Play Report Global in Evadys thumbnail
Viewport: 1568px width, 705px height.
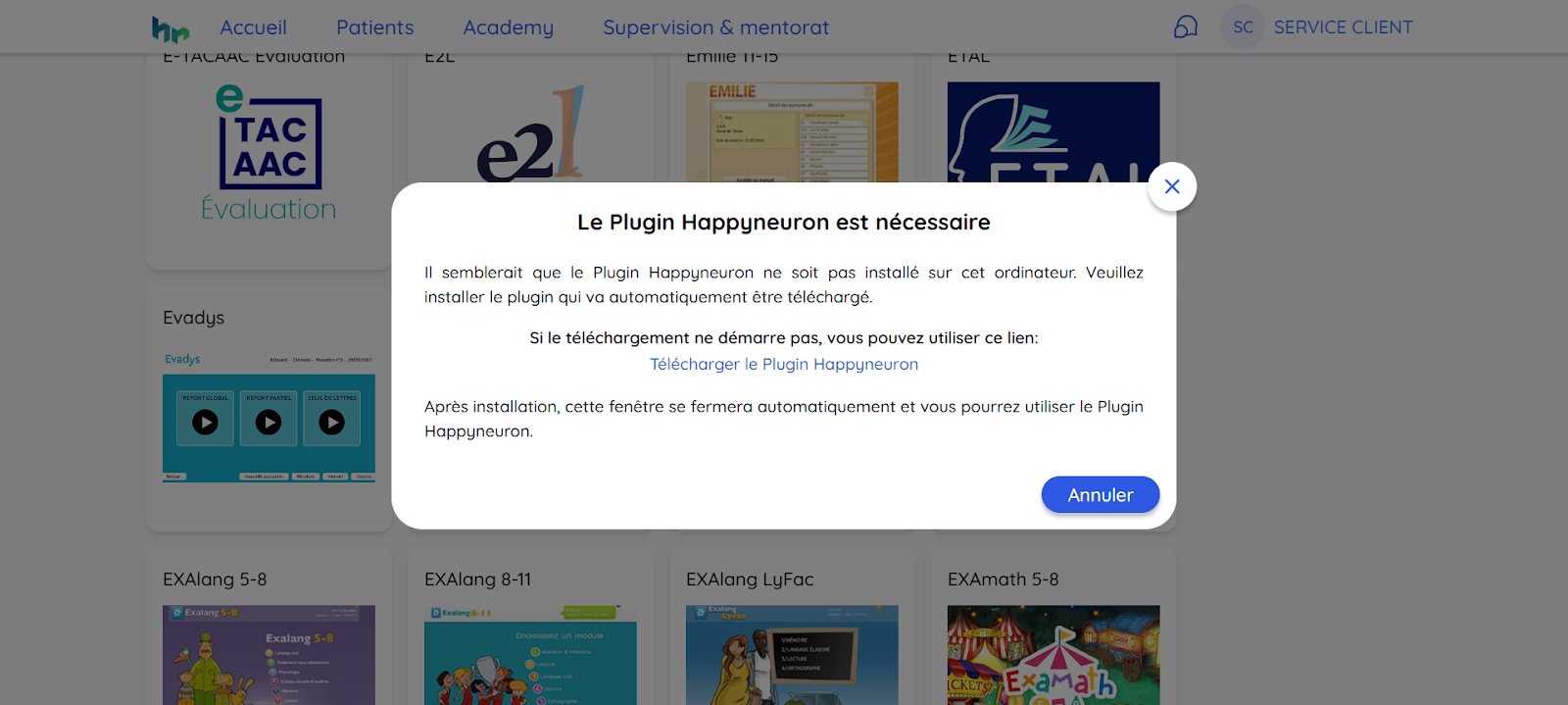coord(205,422)
